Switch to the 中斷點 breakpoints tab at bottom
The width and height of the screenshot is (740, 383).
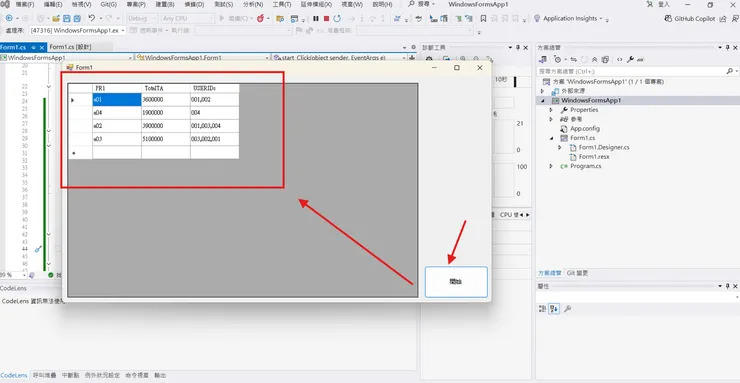[72, 375]
